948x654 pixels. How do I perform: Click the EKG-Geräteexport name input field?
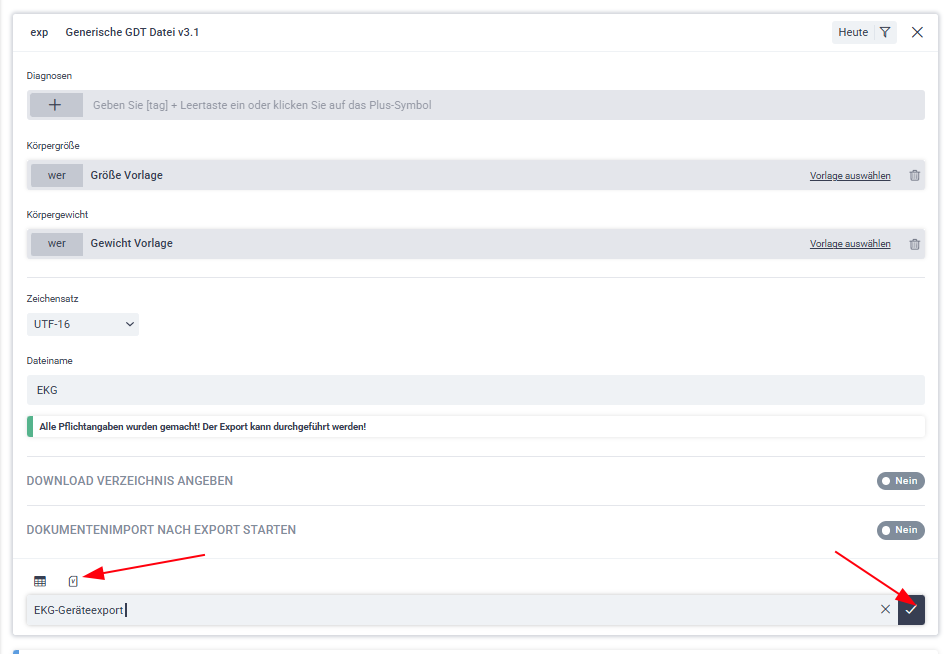point(450,610)
